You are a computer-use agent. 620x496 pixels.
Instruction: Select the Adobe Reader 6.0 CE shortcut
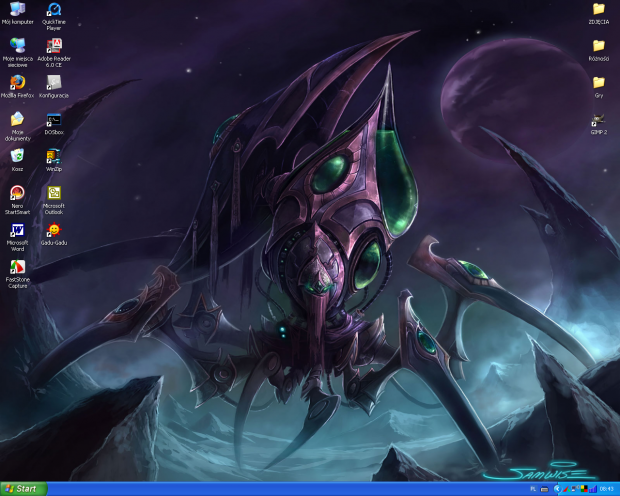(x=54, y=53)
